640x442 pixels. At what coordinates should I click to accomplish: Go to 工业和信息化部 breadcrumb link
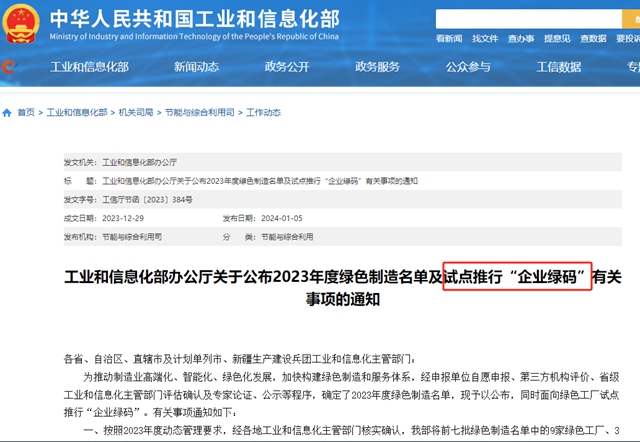click(x=77, y=113)
